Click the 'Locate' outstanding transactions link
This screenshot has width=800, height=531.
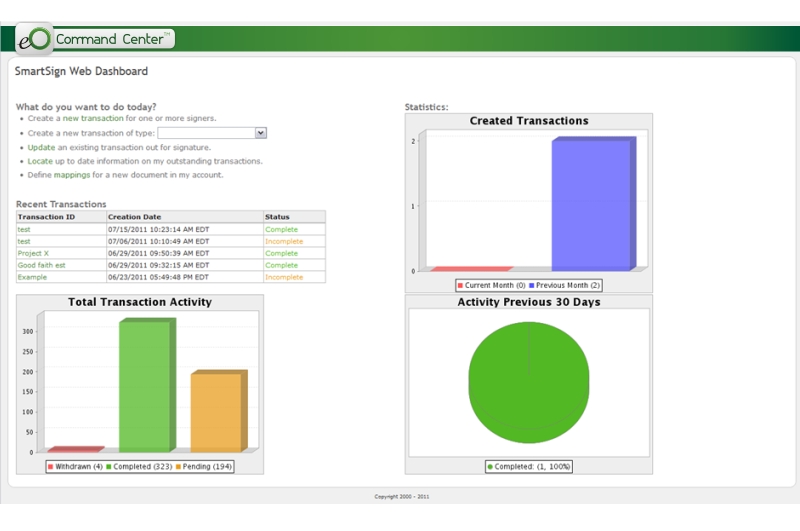tap(40, 161)
